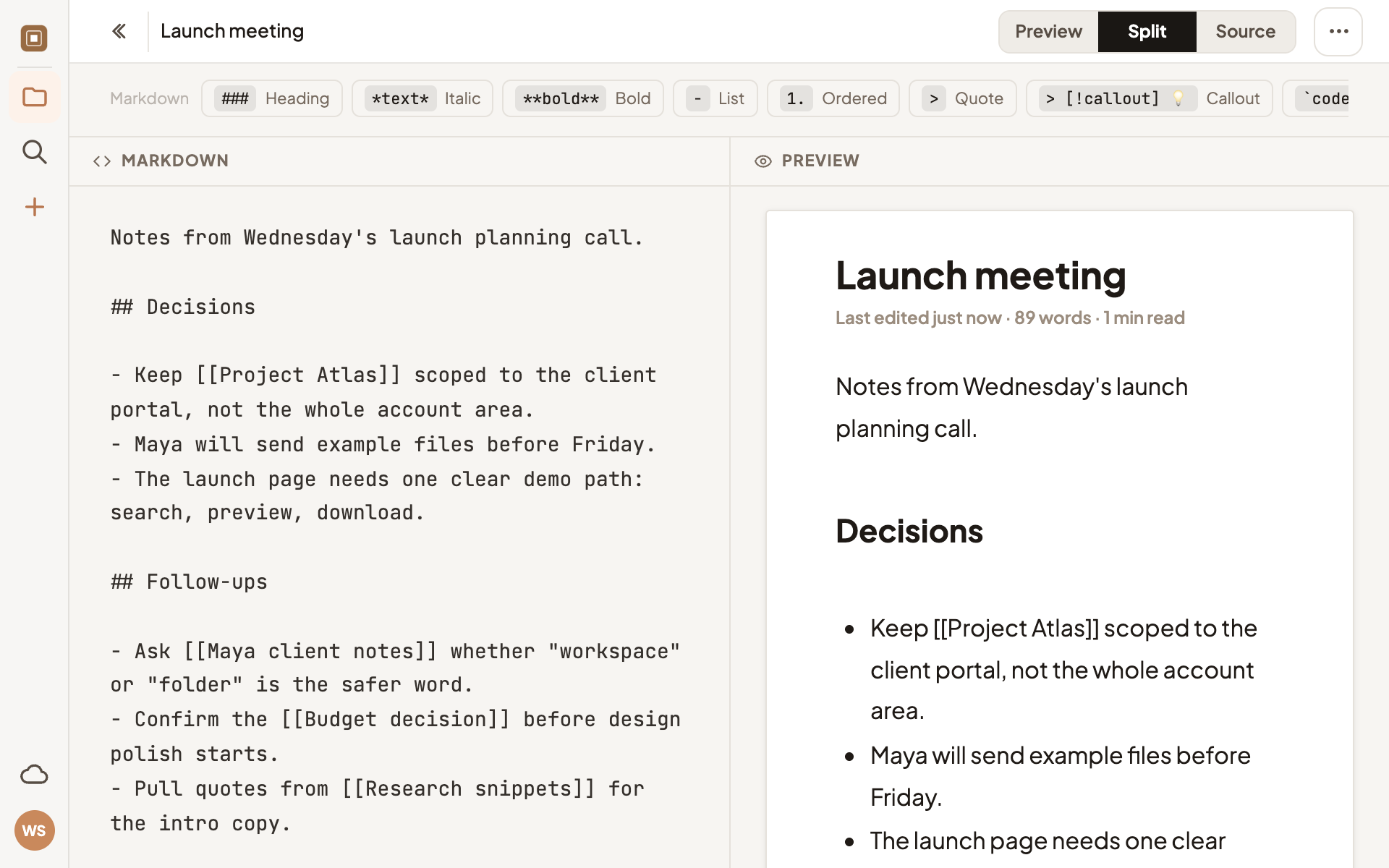This screenshot has height=868, width=1389.
Task: Open the cloud sync status icon
Action: pos(34,775)
